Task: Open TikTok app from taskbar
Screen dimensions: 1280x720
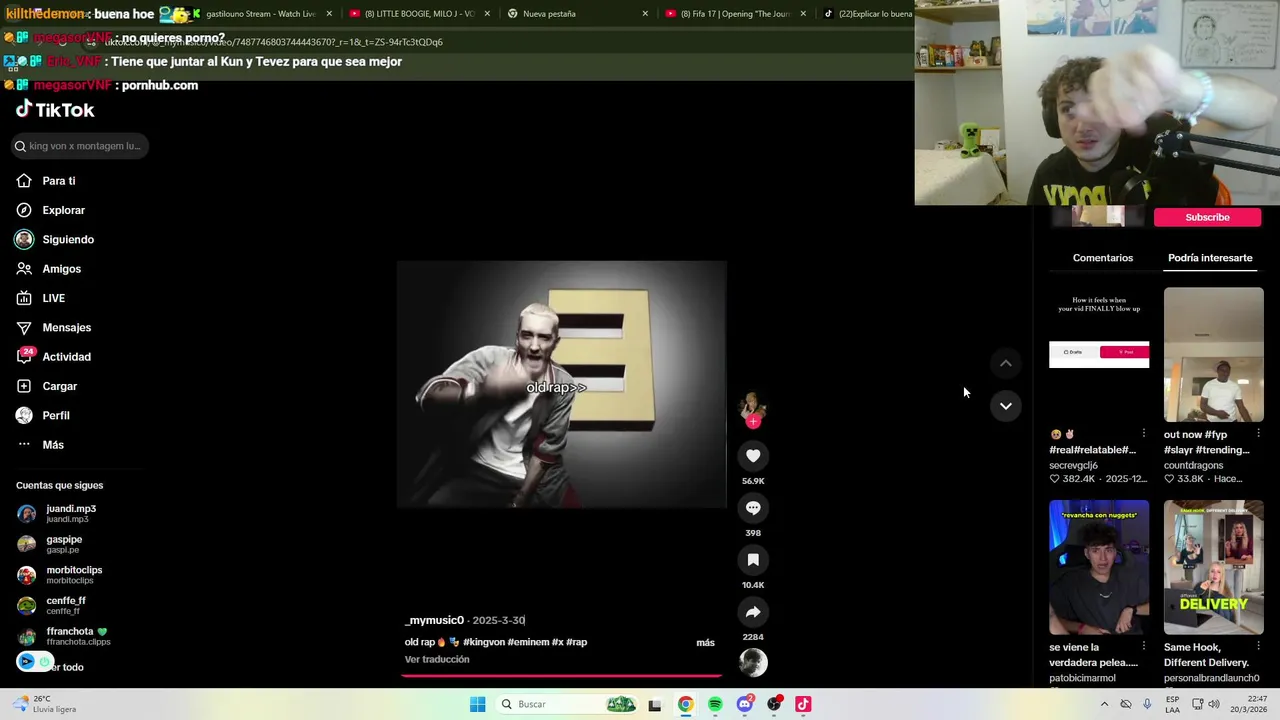Action: point(803,704)
